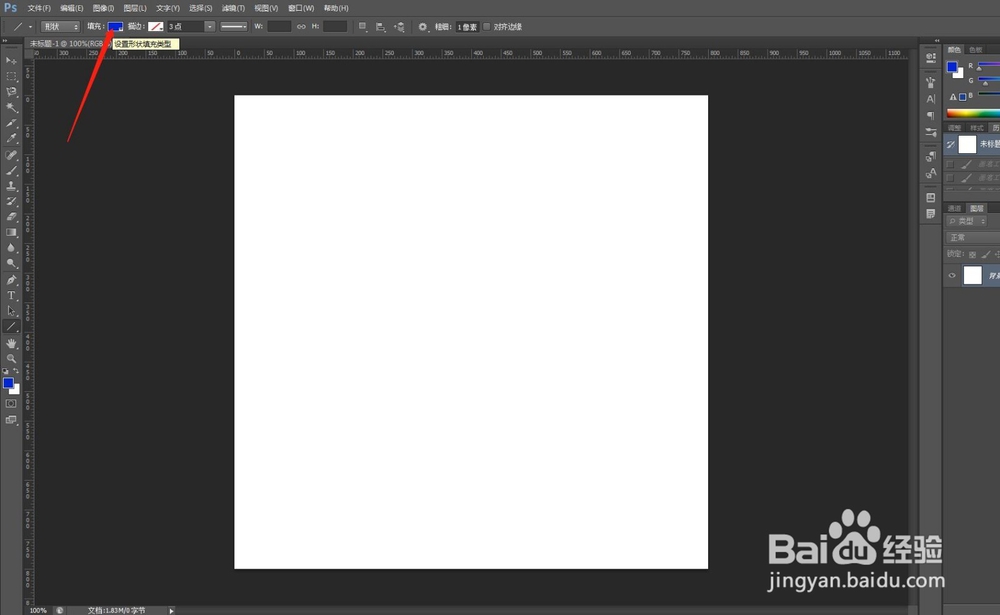
Task: Open the stroke line type dropdown
Action: (233, 27)
